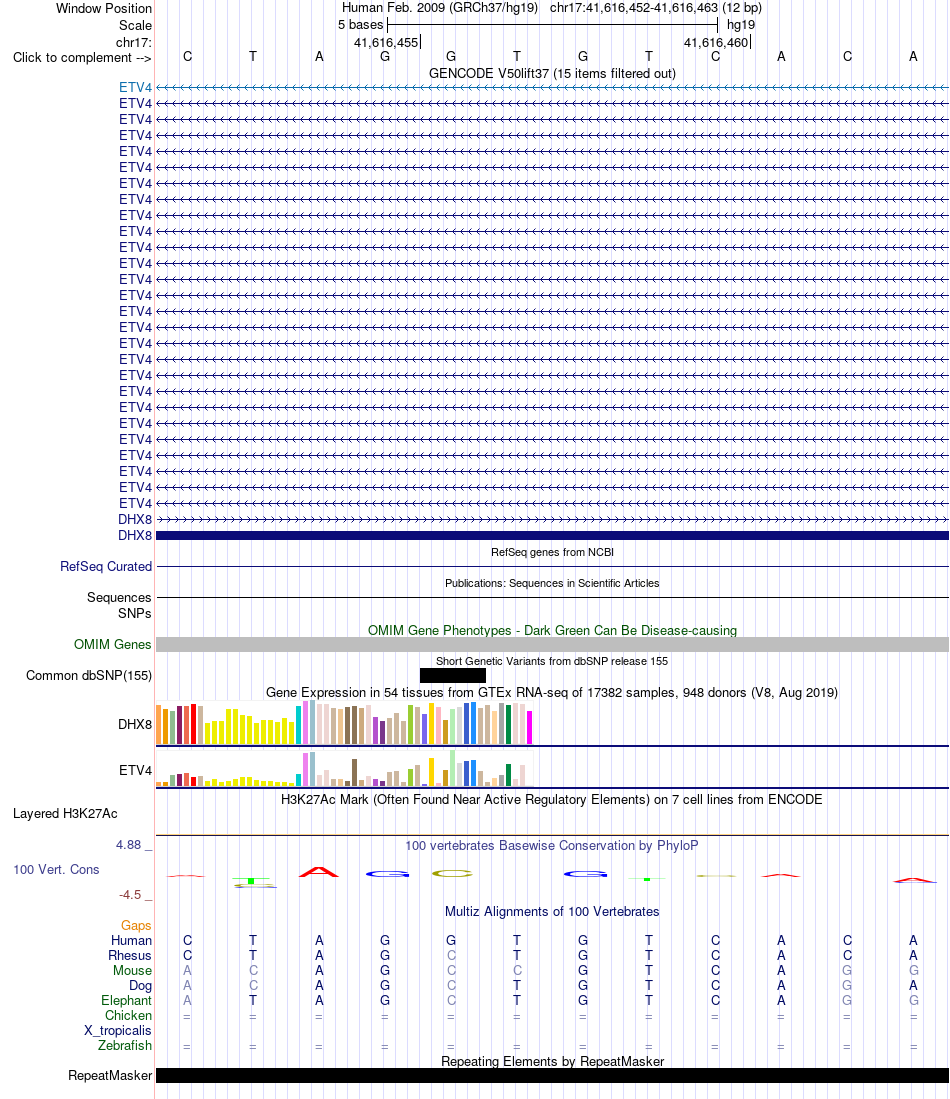Click the OMIM Genes track label
The image size is (950, 1099).
coord(113,644)
